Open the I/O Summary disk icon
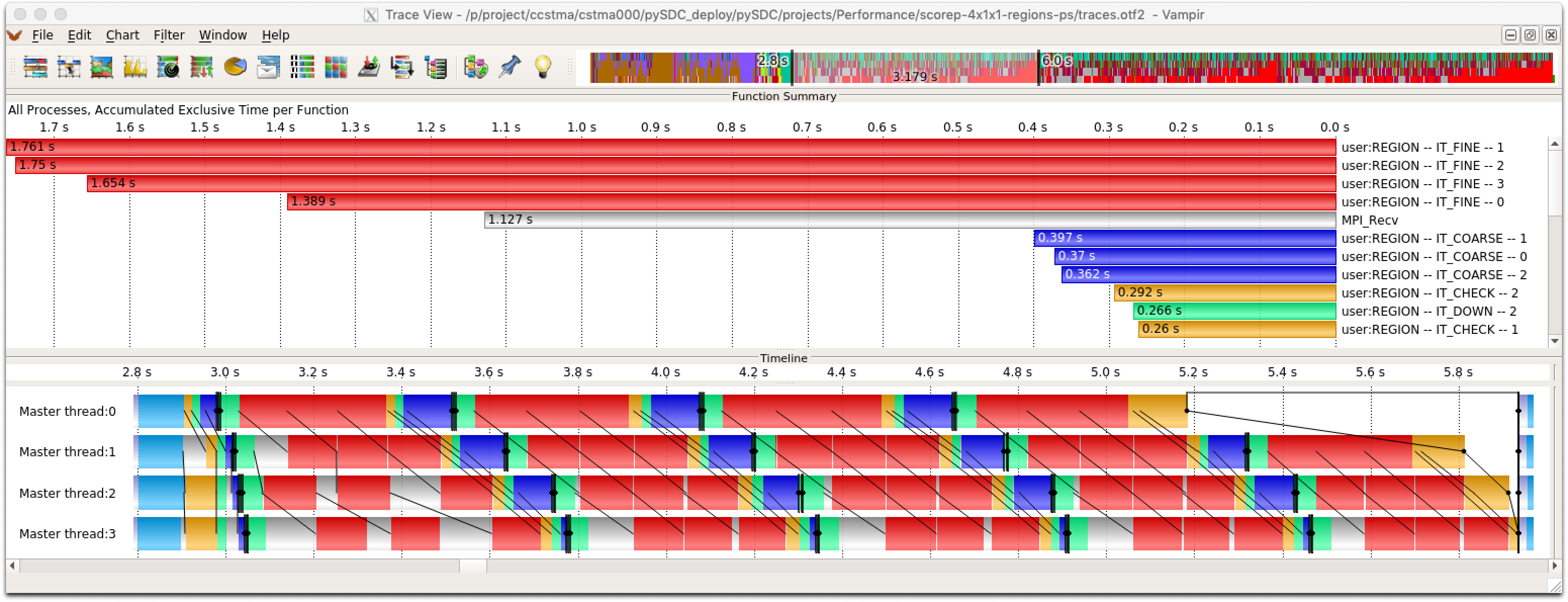Image resolution: width=1568 pixels, height=602 pixels. click(x=368, y=66)
